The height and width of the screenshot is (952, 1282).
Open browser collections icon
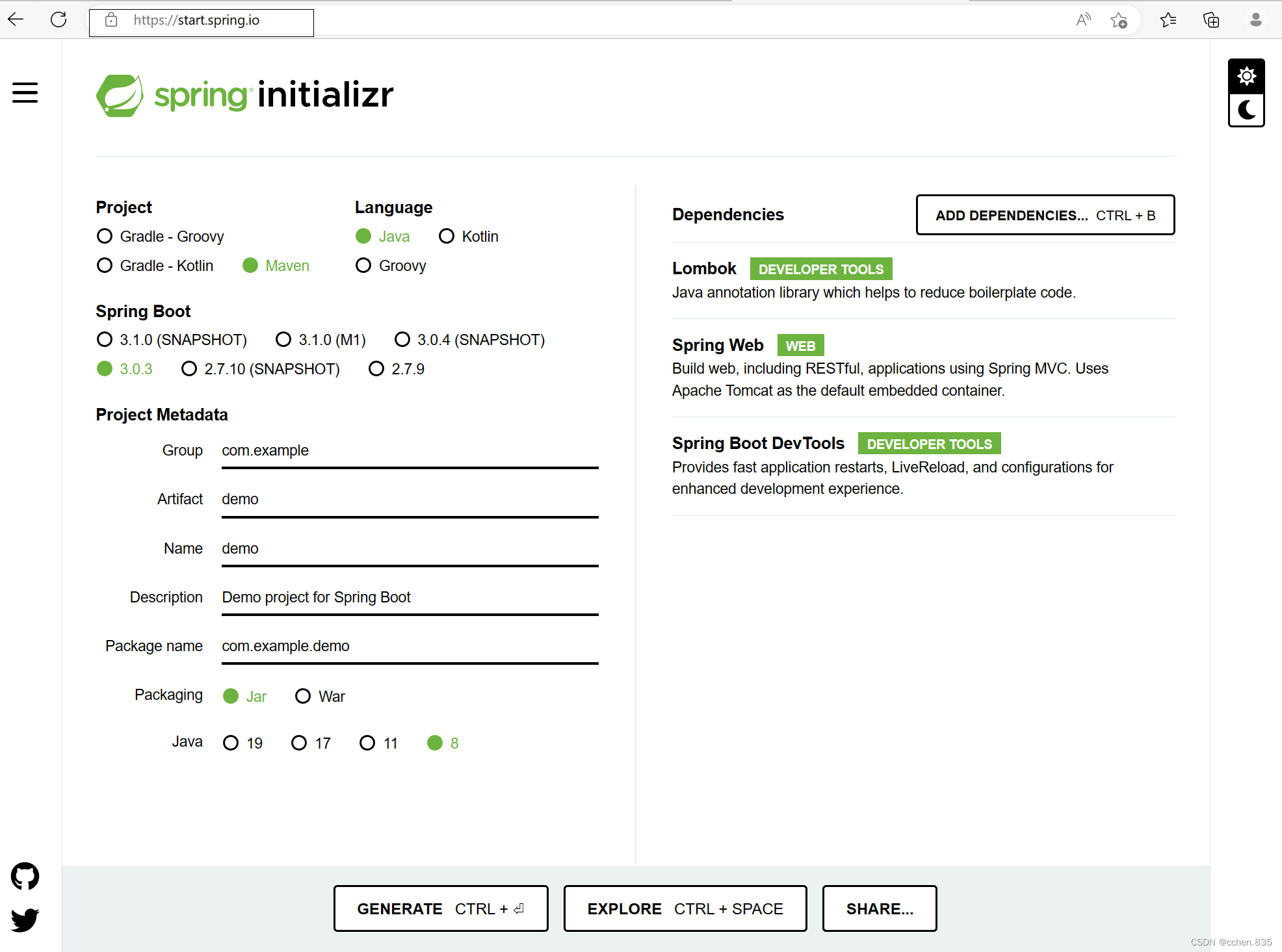click(1210, 20)
